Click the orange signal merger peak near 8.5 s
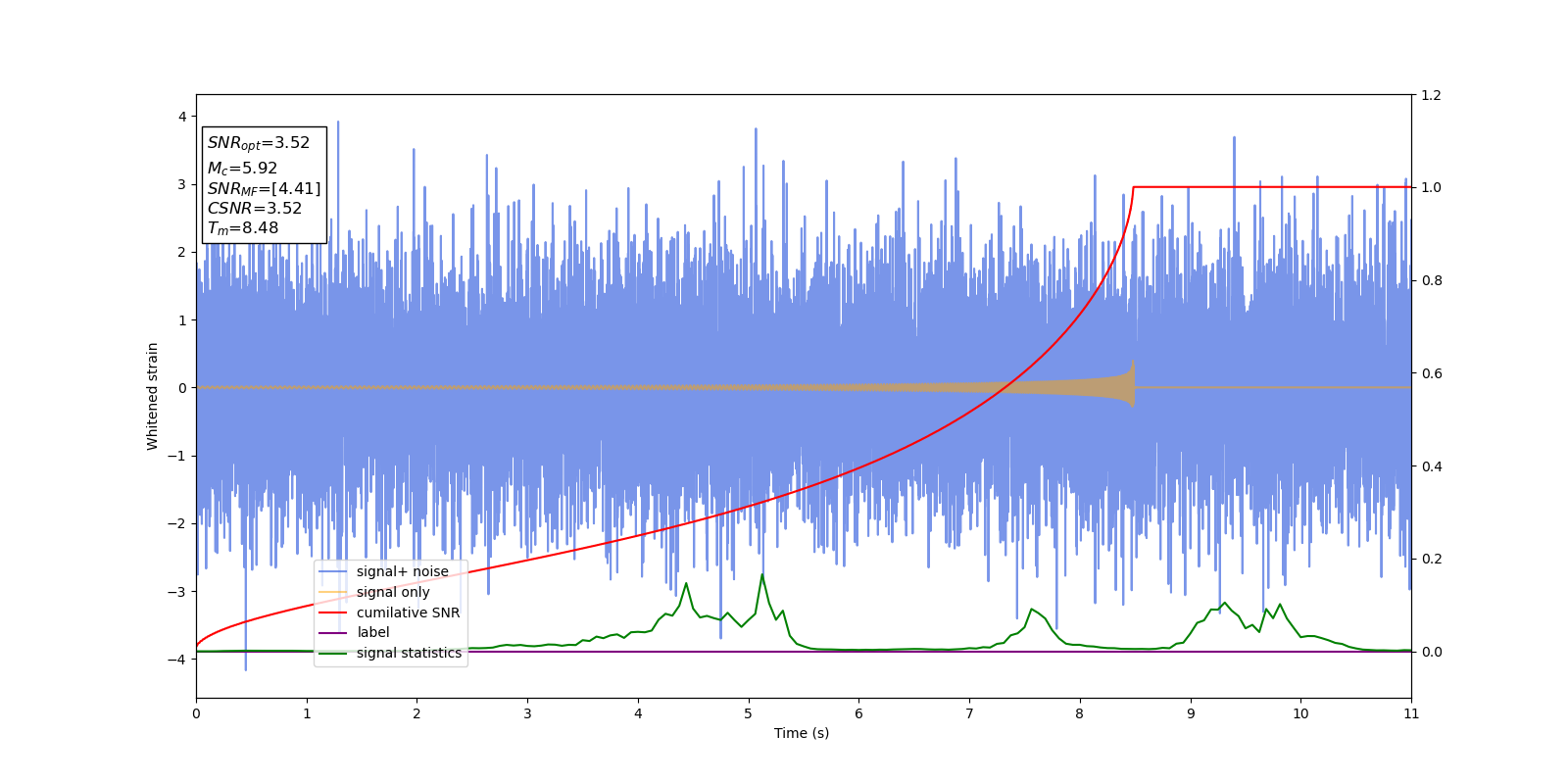This screenshot has width=1568, height=784. point(1133,383)
